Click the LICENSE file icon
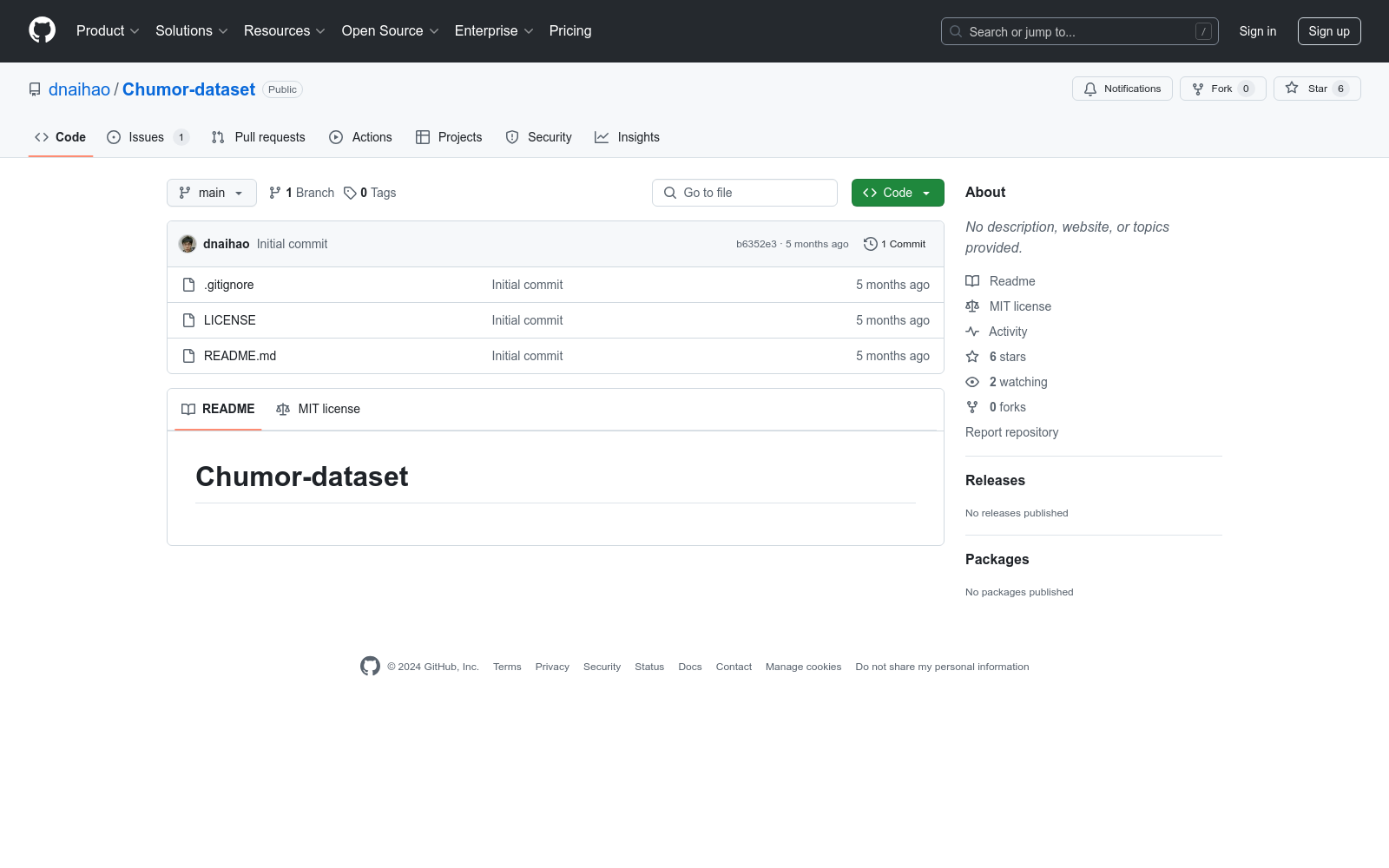 click(188, 320)
